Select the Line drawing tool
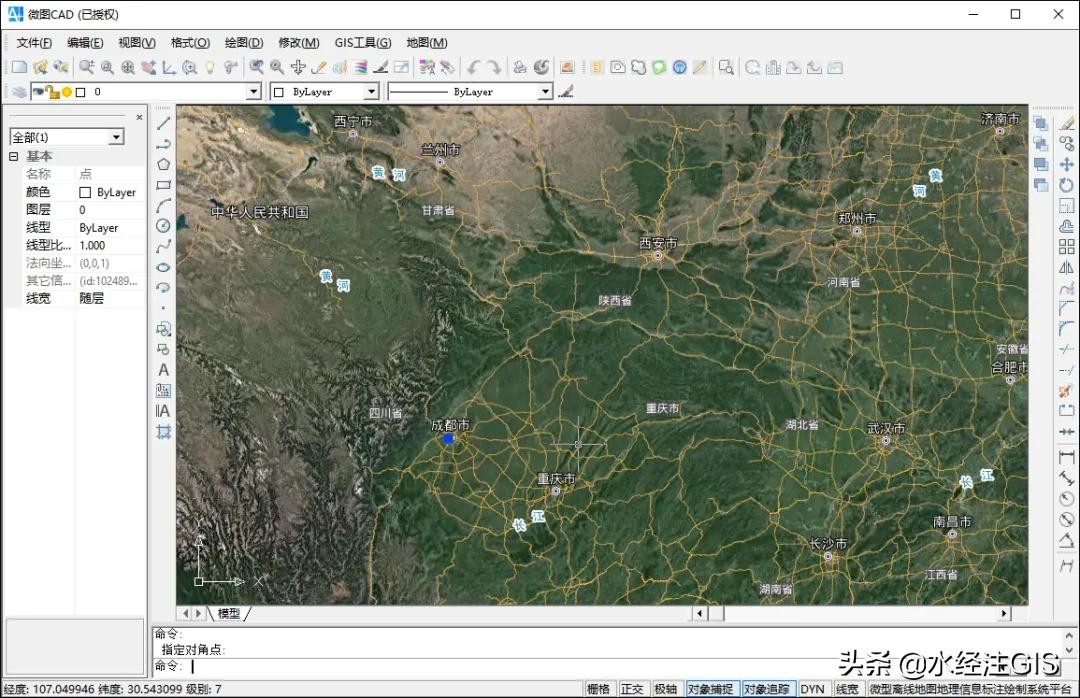The width and height of the screenshot is (1080, 698). (x=164, y=123)
